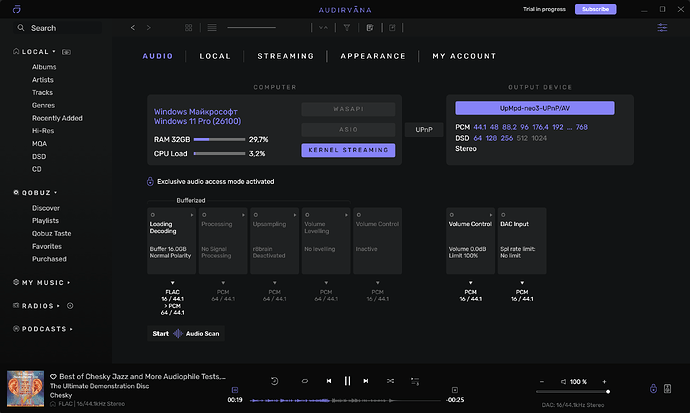Select ASIO audio driver

click(x=348, y=130)
